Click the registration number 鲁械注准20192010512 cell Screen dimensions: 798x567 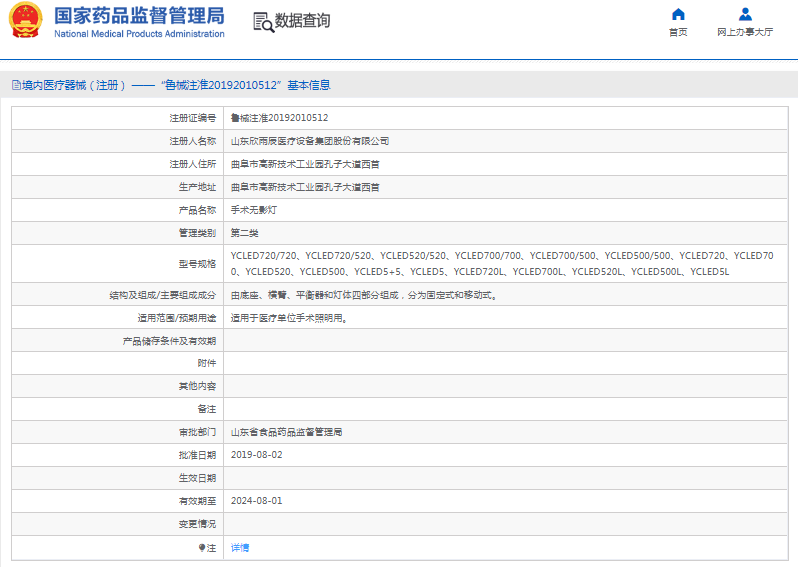click(279, 118)
